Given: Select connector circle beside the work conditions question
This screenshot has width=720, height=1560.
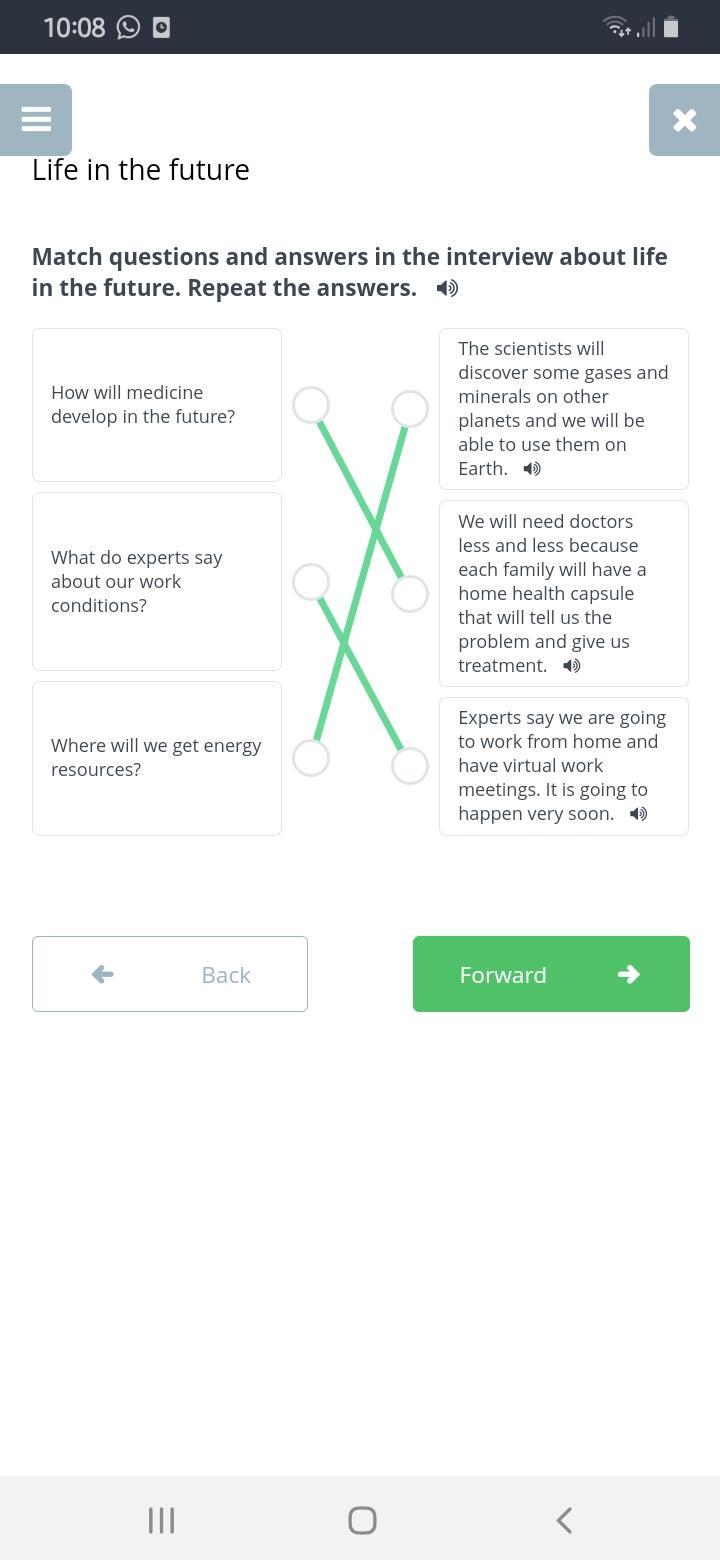Looking at the screenshot, I should tap(311, 581).
